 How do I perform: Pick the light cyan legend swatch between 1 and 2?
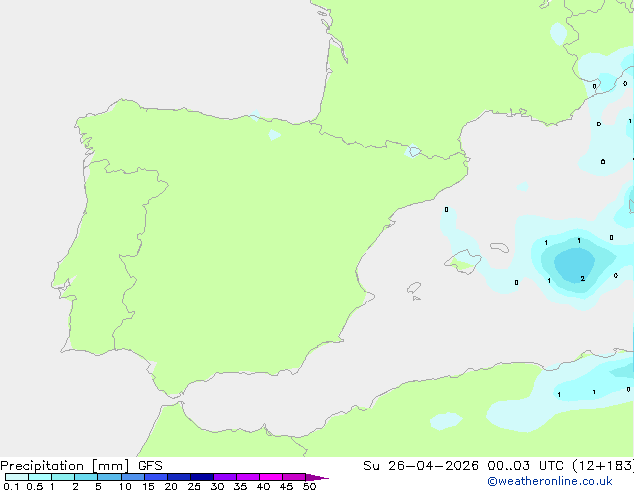click(63, 477)
